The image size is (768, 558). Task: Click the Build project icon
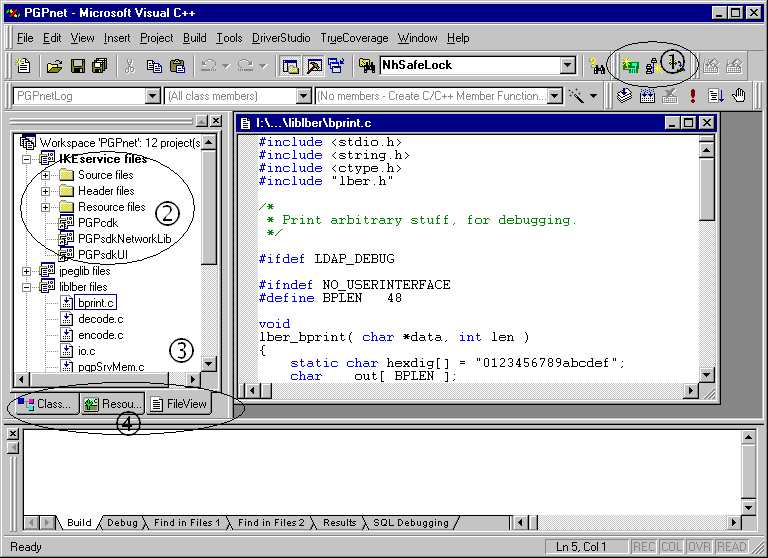tap(647, 96)
